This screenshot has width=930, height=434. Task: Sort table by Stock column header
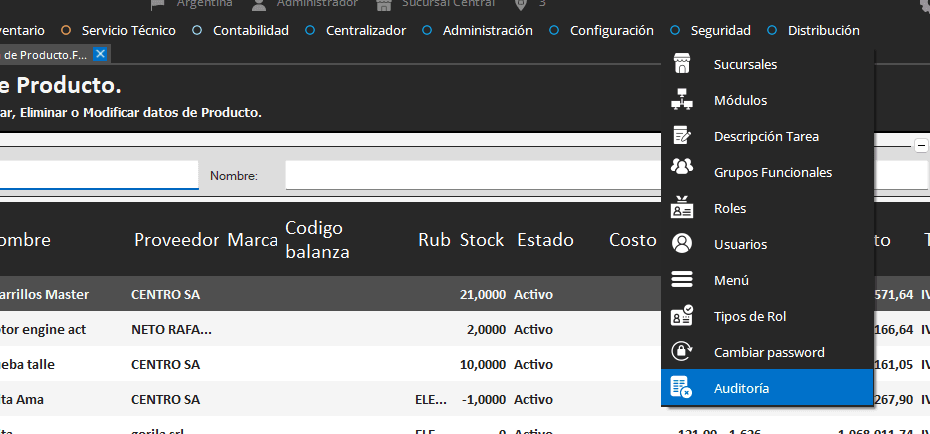pos(482,240)
